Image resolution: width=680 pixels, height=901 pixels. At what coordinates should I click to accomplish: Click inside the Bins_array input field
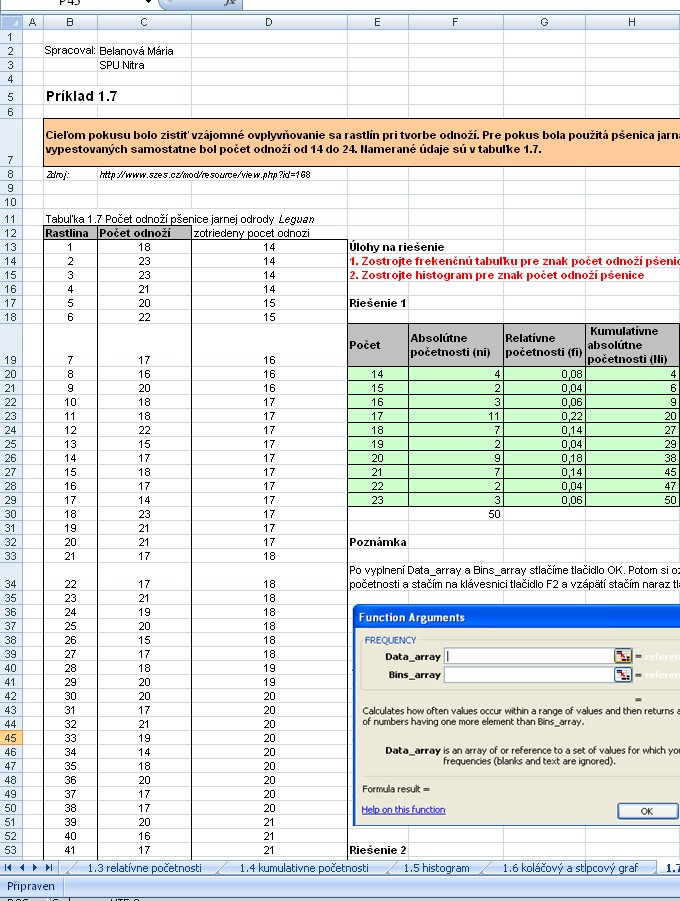click(x=529, y=675)
